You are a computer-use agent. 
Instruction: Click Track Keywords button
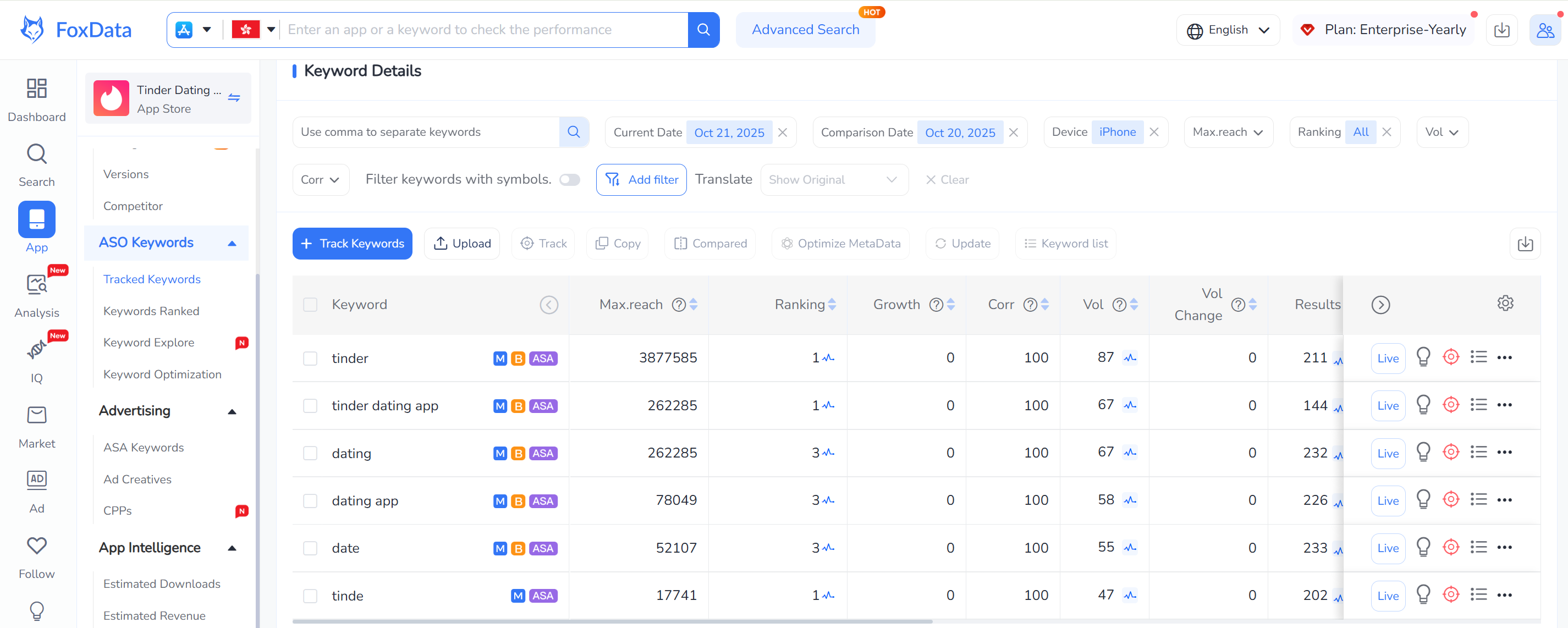353,244
